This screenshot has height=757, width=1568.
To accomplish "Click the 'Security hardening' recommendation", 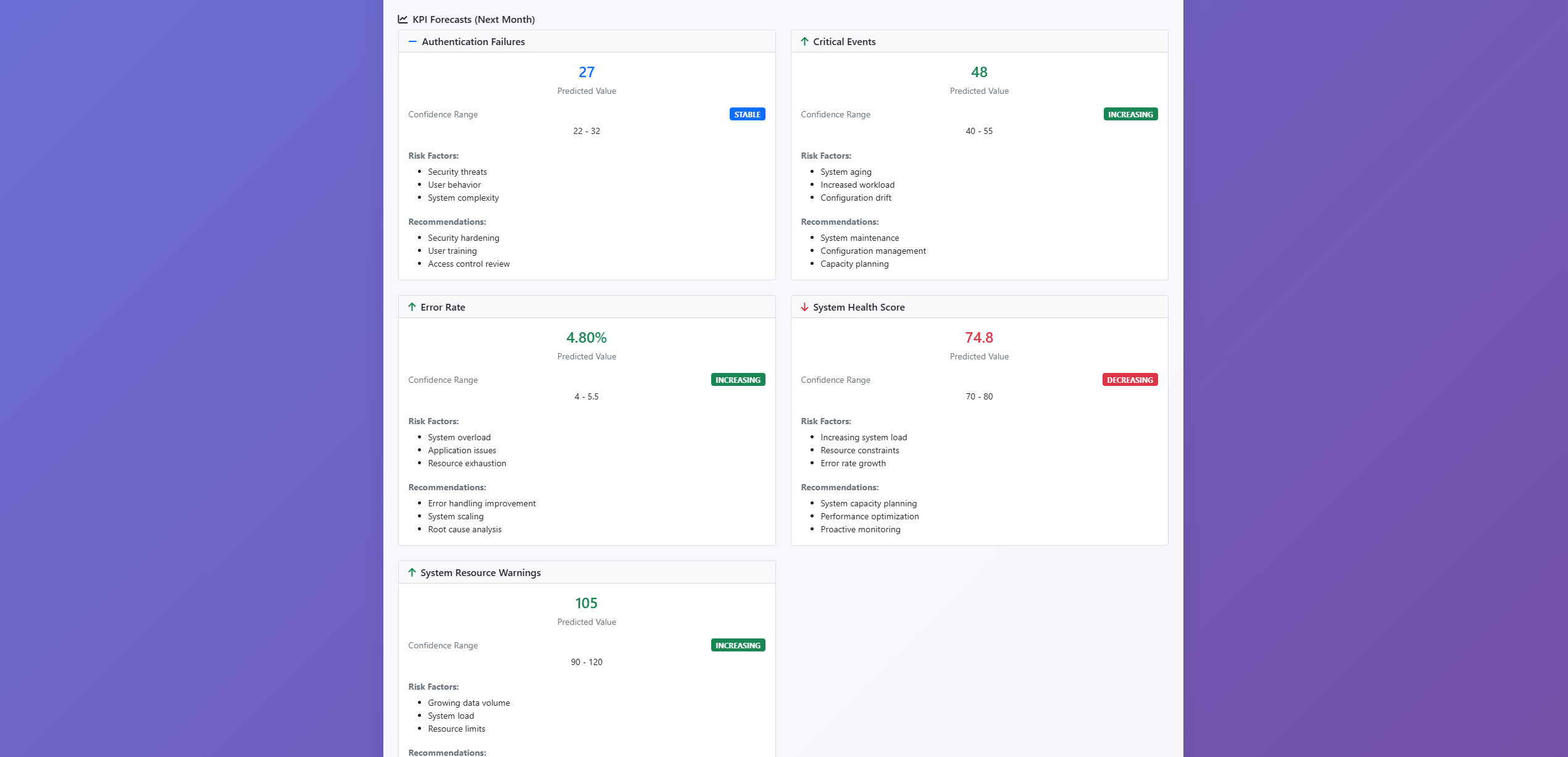I will point(463,238).
